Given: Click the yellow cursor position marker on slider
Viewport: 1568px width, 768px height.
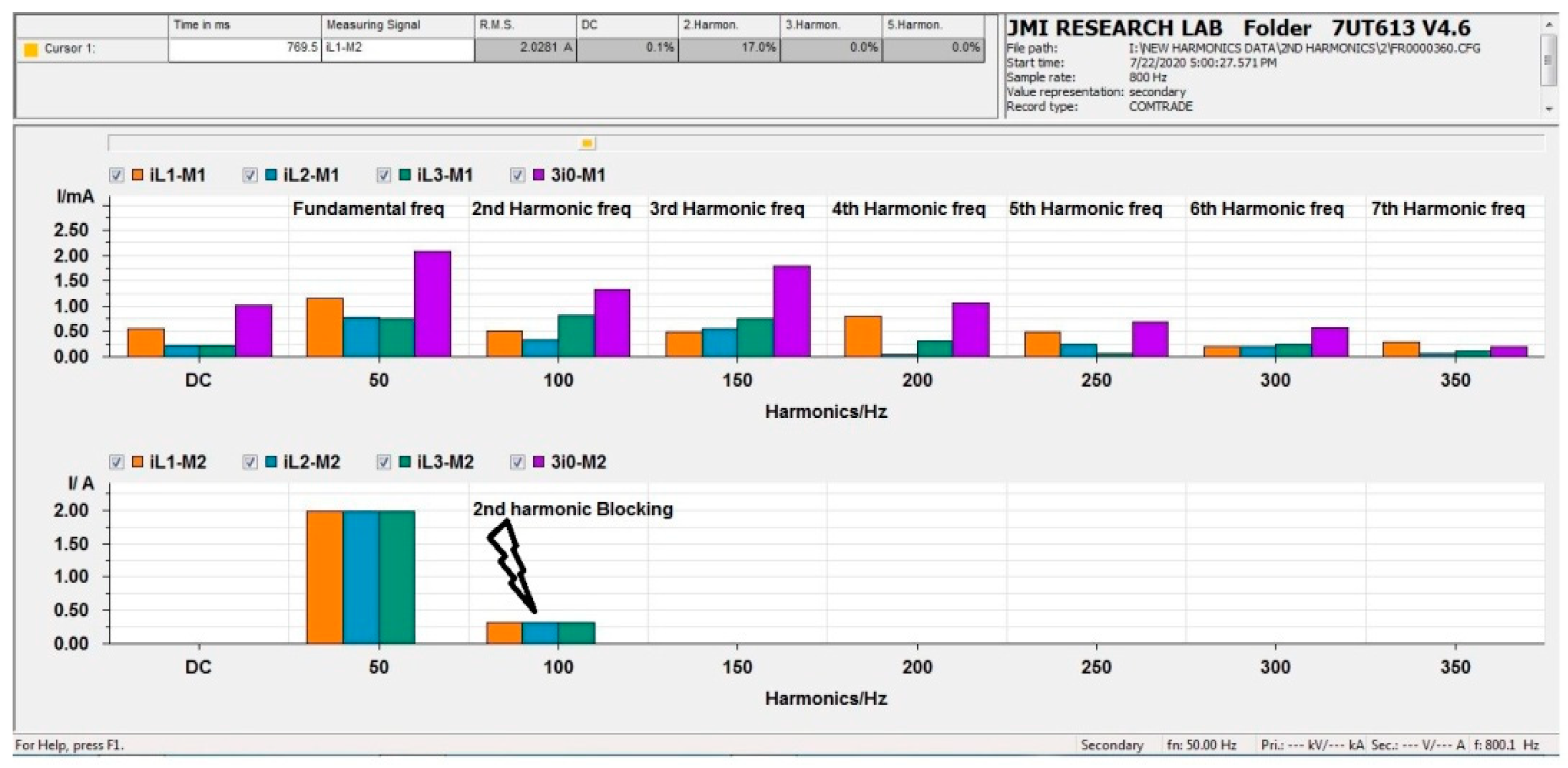Looking at the screenshot, I should [587, 143].
